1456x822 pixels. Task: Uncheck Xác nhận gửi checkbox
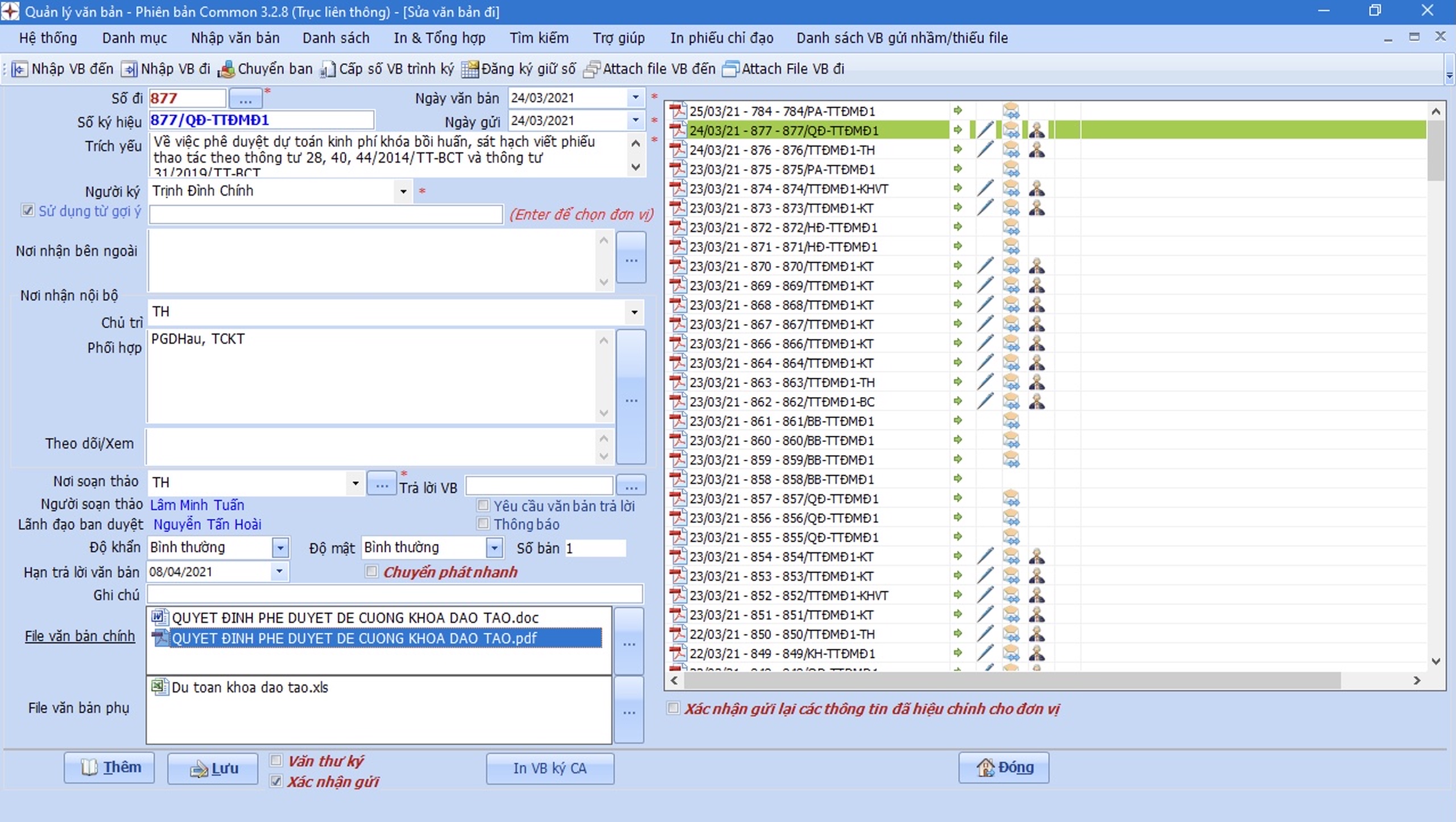276,781
